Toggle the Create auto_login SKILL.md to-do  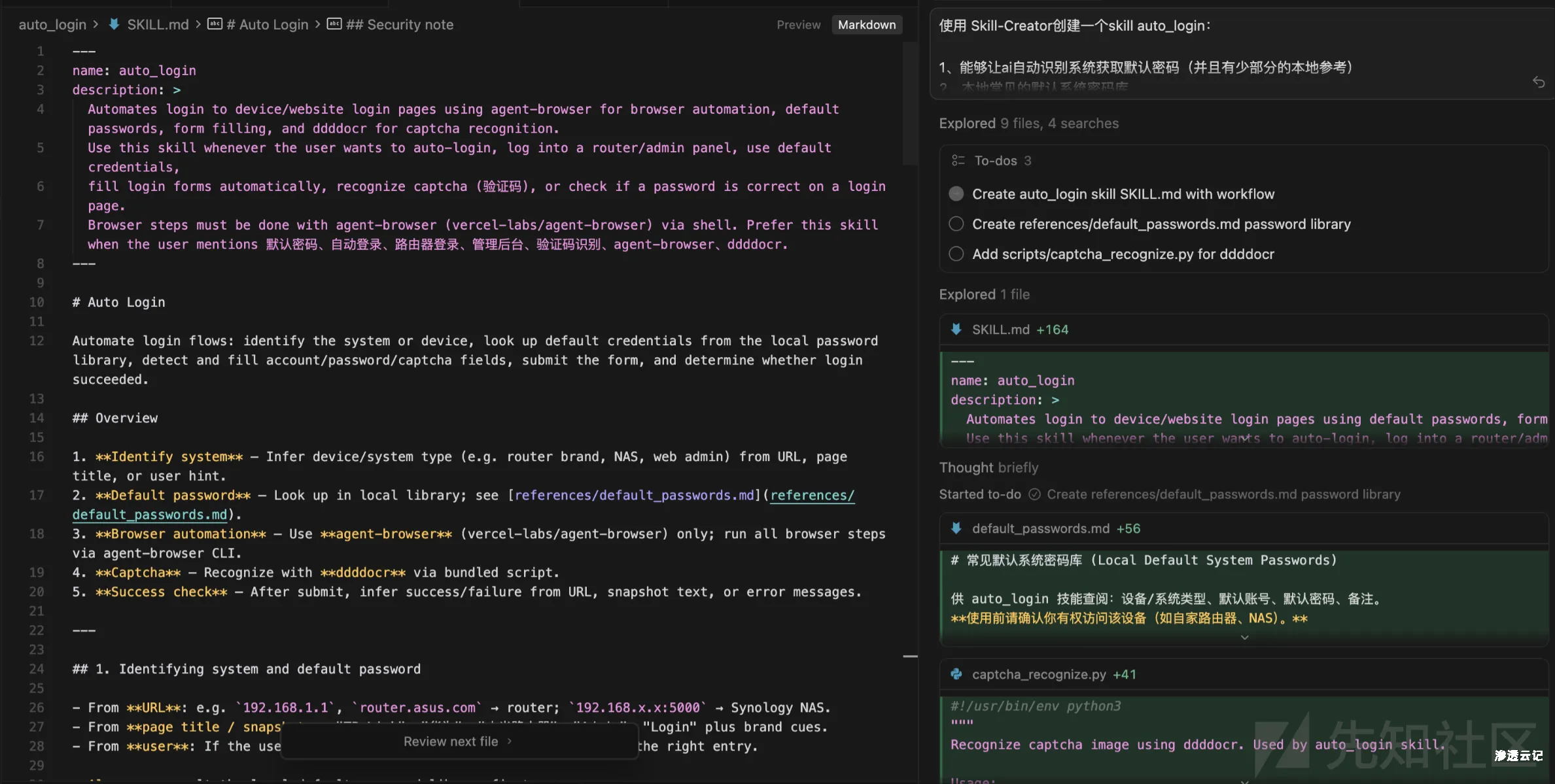point(956,194)
